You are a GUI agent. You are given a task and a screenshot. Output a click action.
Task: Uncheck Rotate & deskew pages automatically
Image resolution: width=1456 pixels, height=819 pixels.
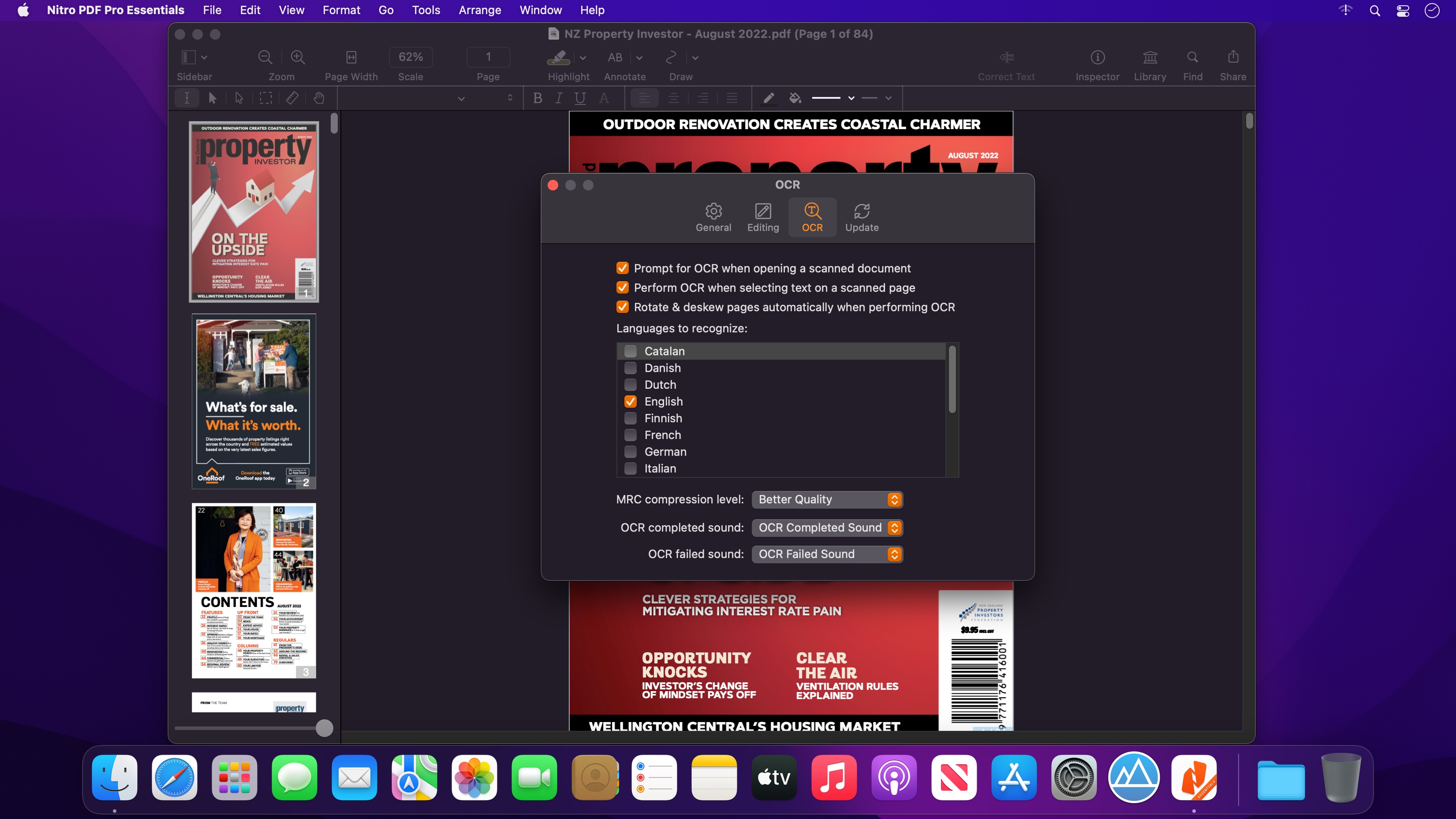tap(622, 306)
